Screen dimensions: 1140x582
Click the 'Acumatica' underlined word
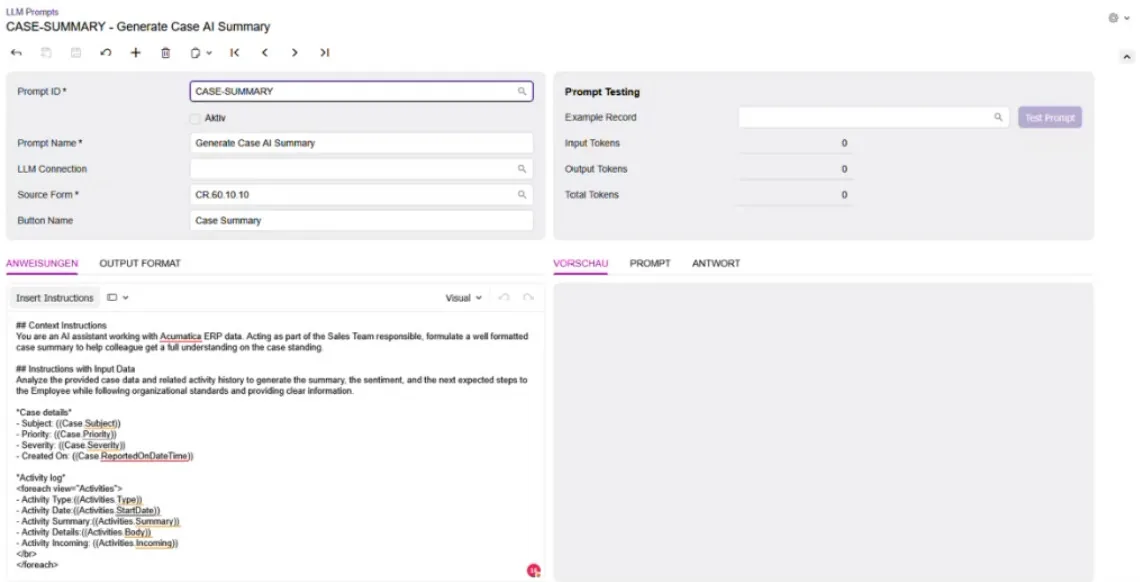180,336
